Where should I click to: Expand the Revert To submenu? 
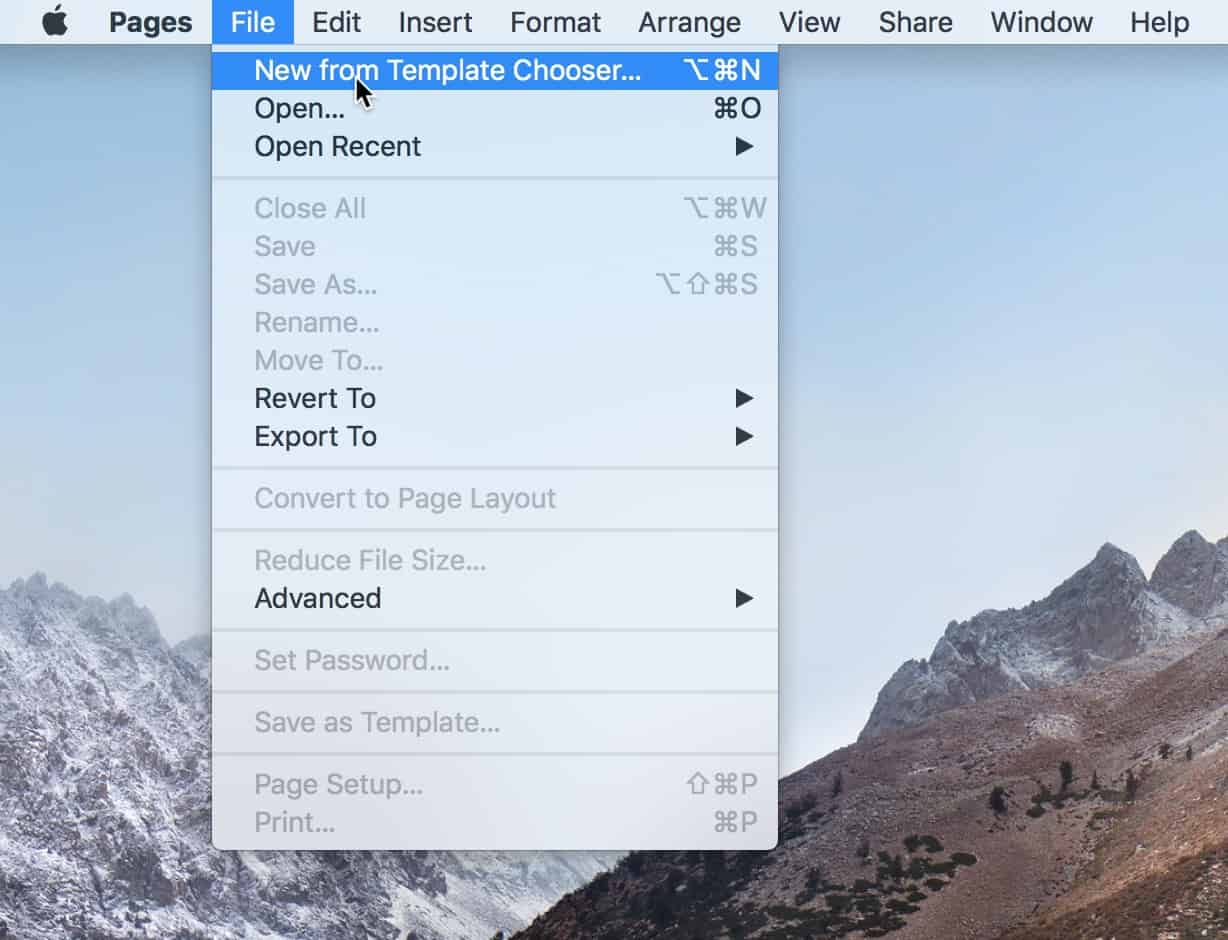[495, 398]
